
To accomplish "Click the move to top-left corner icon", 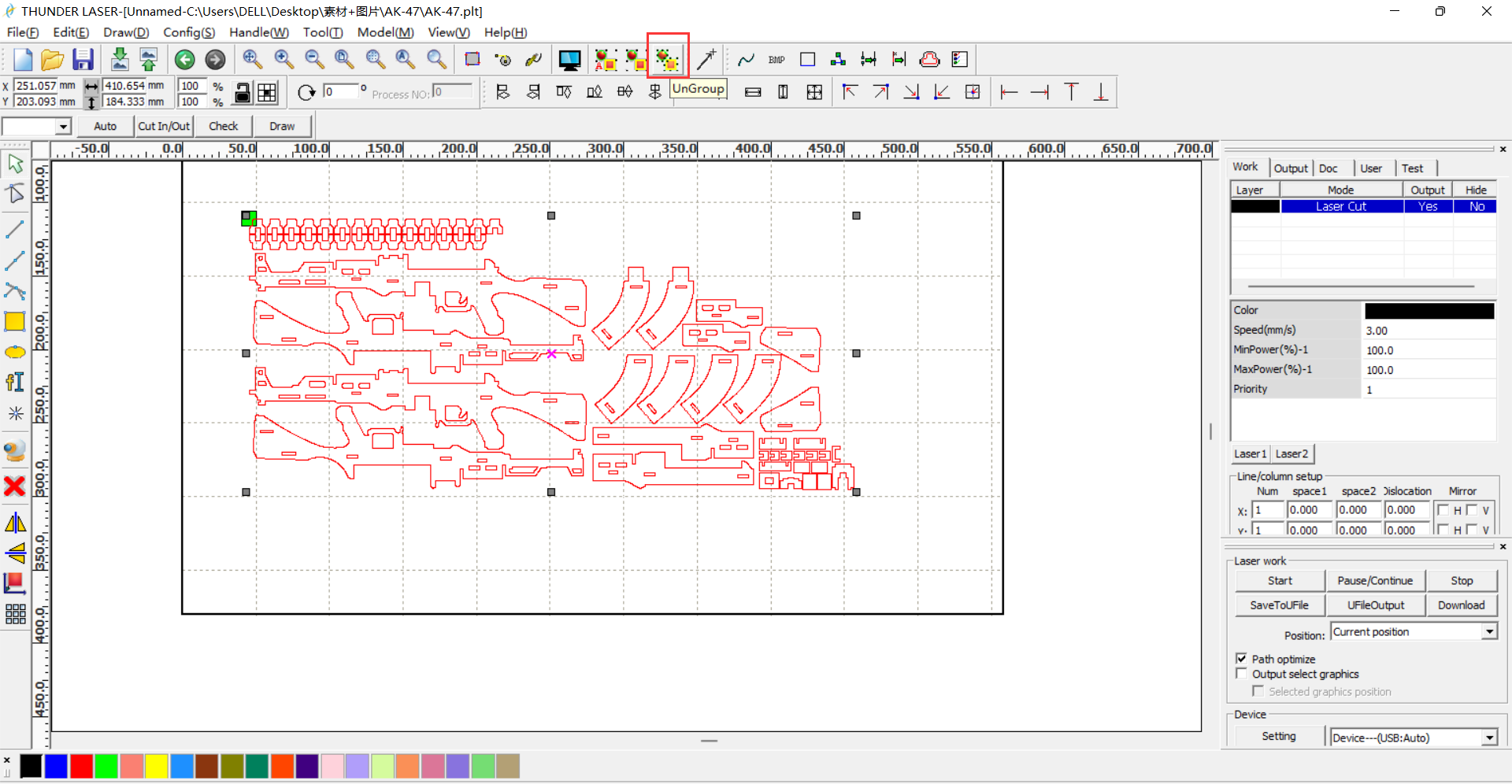I will (850, 93).
